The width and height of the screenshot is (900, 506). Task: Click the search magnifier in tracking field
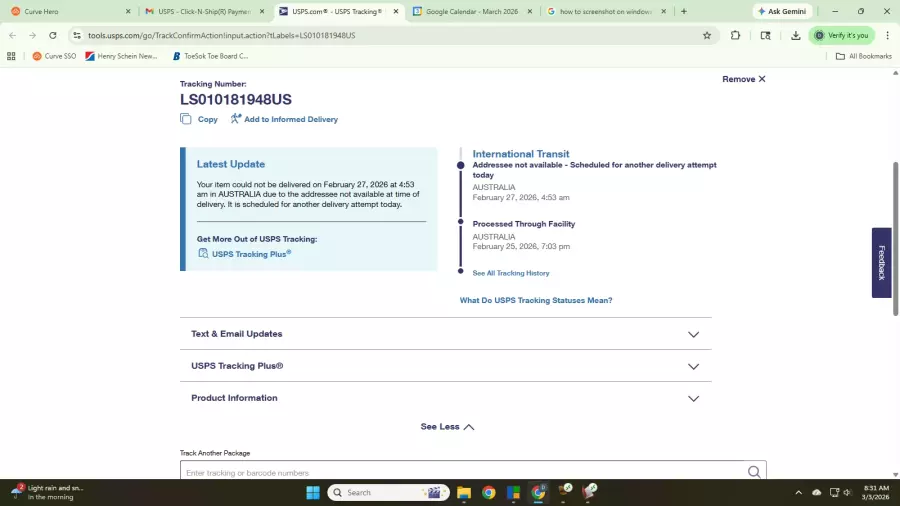pyautogui.click(x=754, y=472)
